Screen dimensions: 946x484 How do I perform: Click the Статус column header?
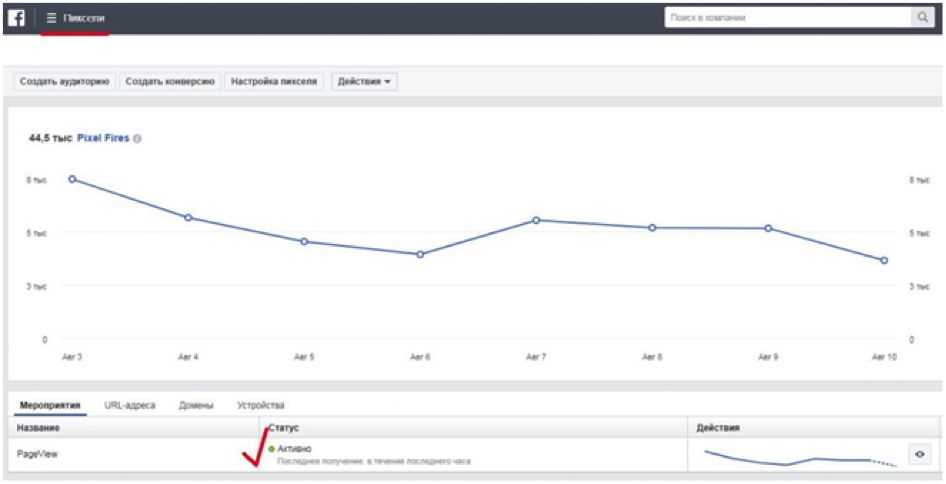pyautogui.click(x=284, y=428)
